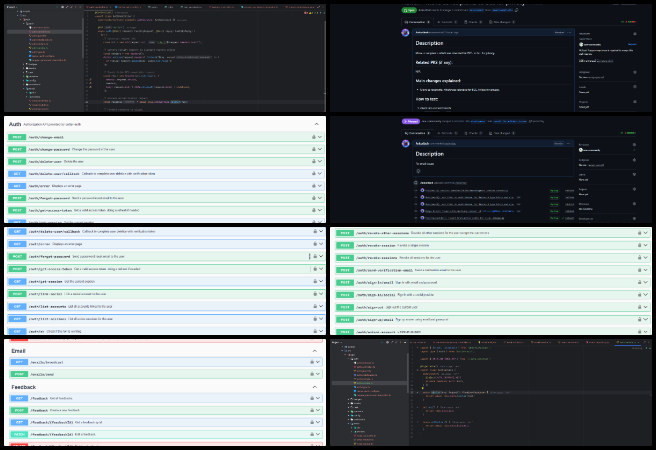Open the POST /auth/sign-in/email endpoint row
Image resolution: width=656 pixels, height=450 pixels.
(x=493, y=282)
